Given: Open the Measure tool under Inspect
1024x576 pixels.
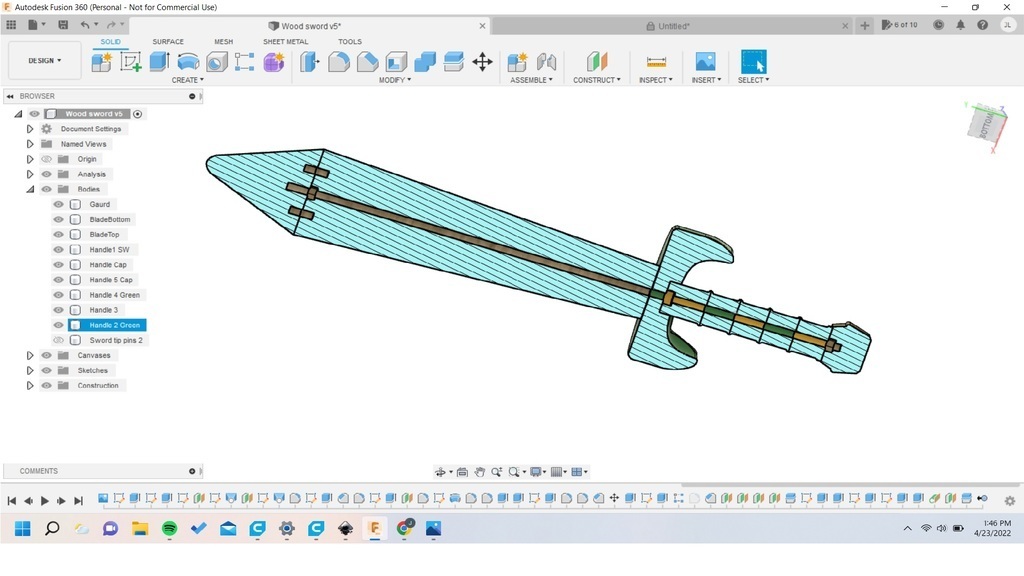Looking at the screenshot, I should [x=656, y=62].
